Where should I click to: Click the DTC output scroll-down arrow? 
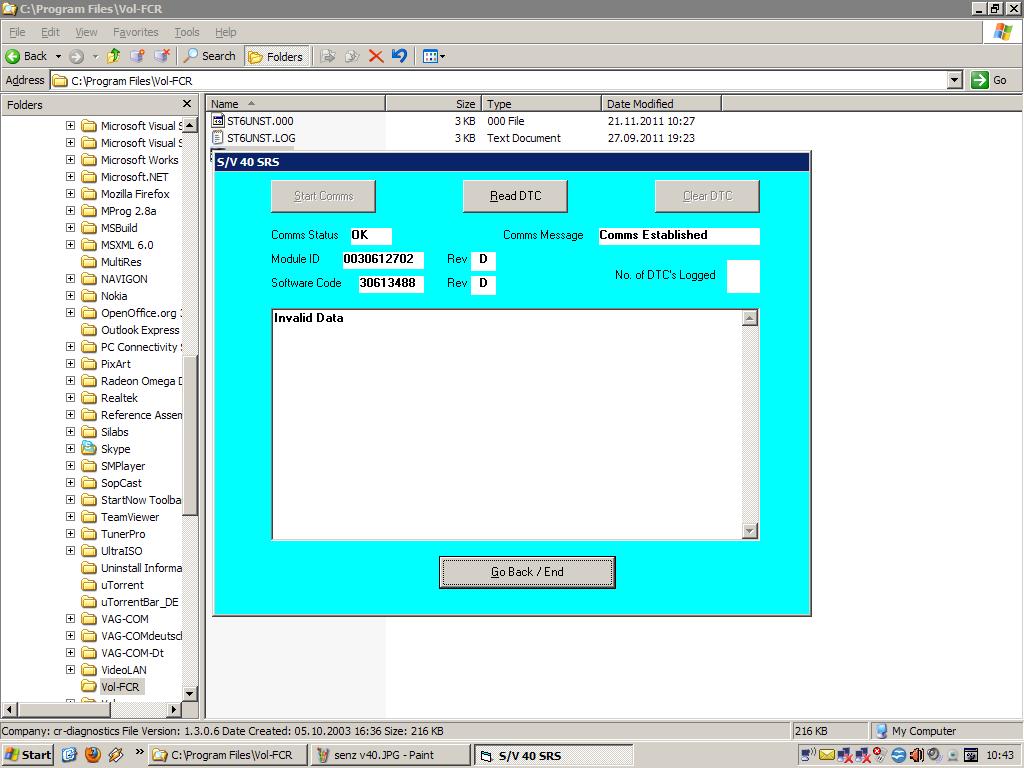(x=750, y=531)
